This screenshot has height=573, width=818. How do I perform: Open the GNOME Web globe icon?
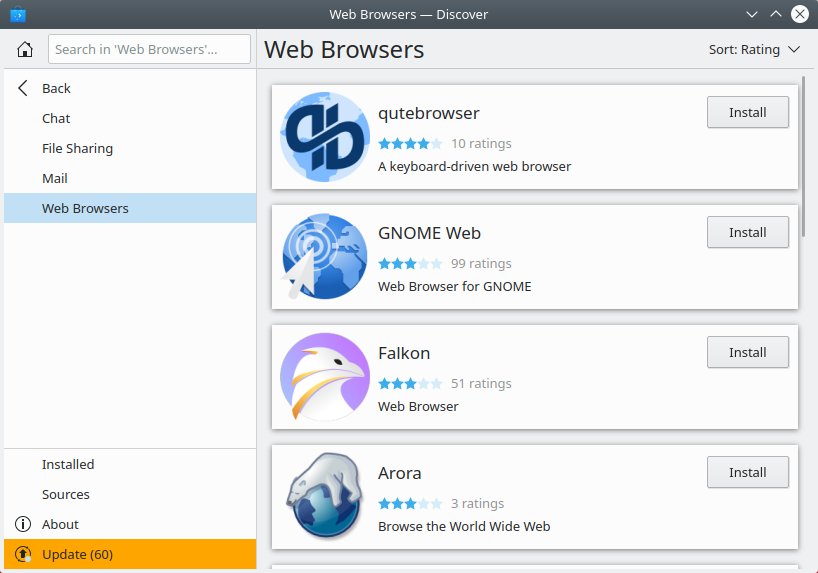pos(323,257)
